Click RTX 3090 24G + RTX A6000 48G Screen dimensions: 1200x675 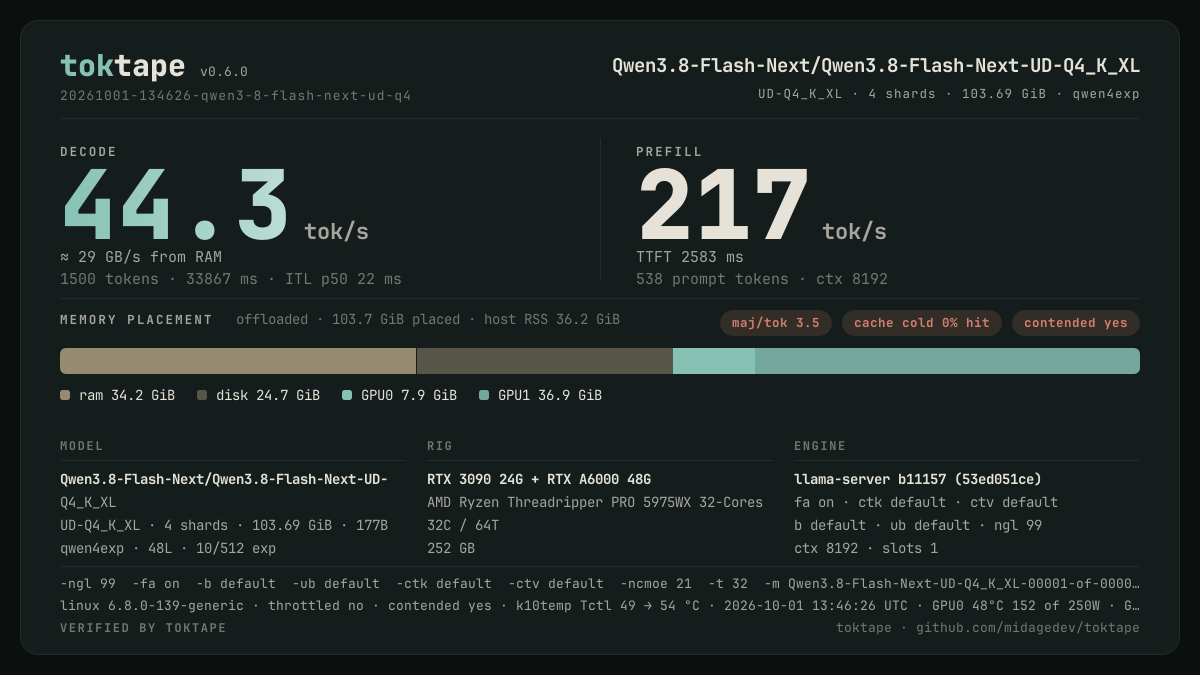(539, 479)
